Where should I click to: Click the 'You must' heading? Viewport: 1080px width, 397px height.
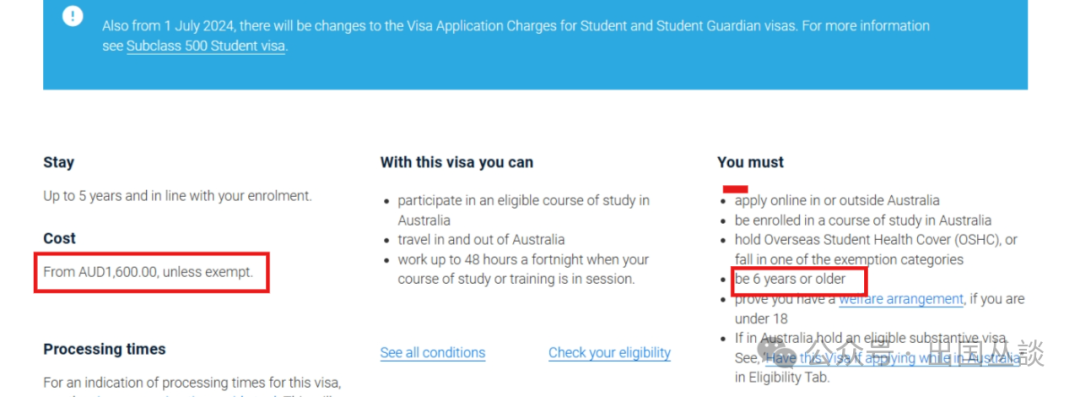click(x=750, y=163)
